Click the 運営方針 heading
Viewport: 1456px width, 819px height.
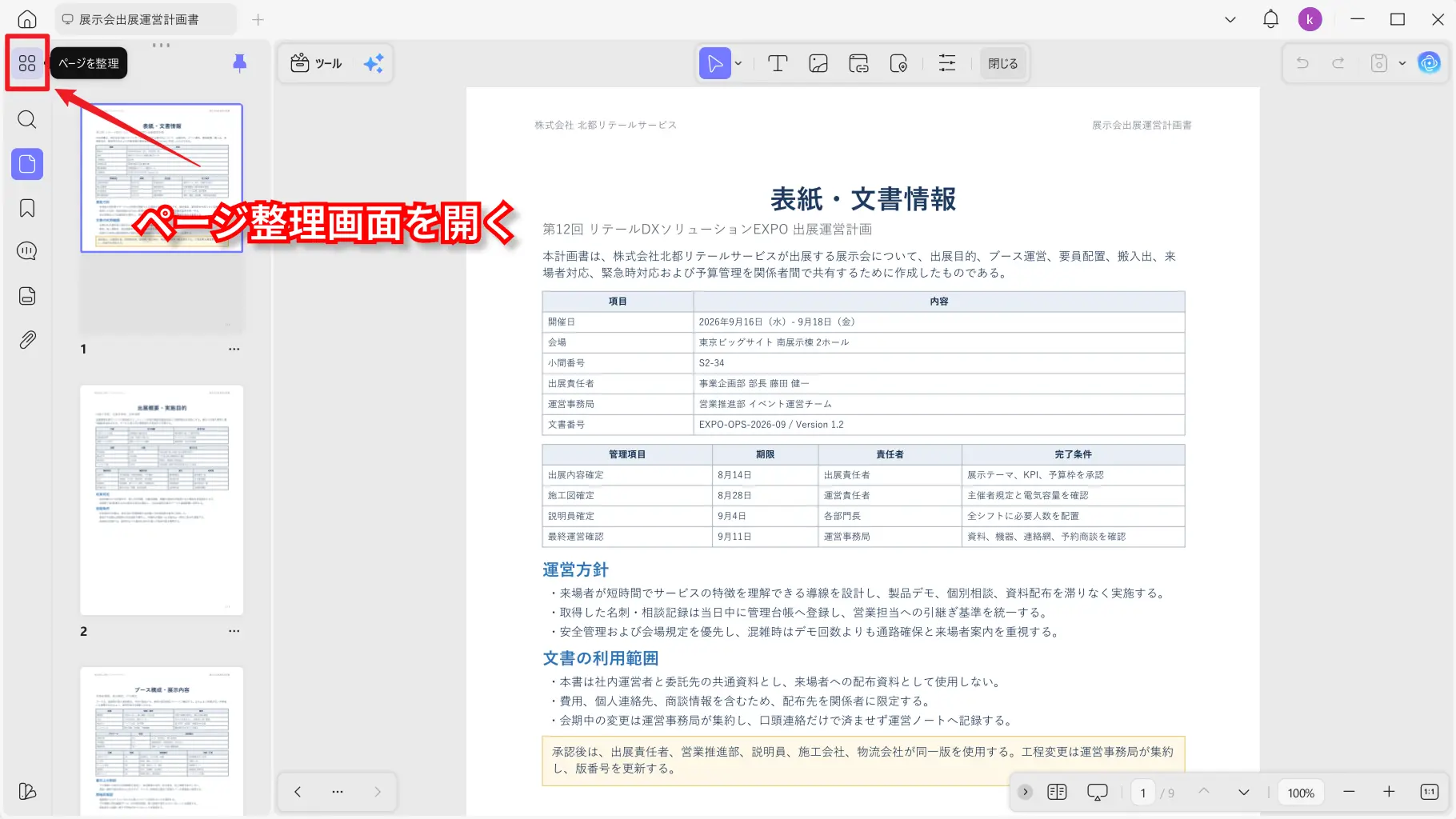575,569
